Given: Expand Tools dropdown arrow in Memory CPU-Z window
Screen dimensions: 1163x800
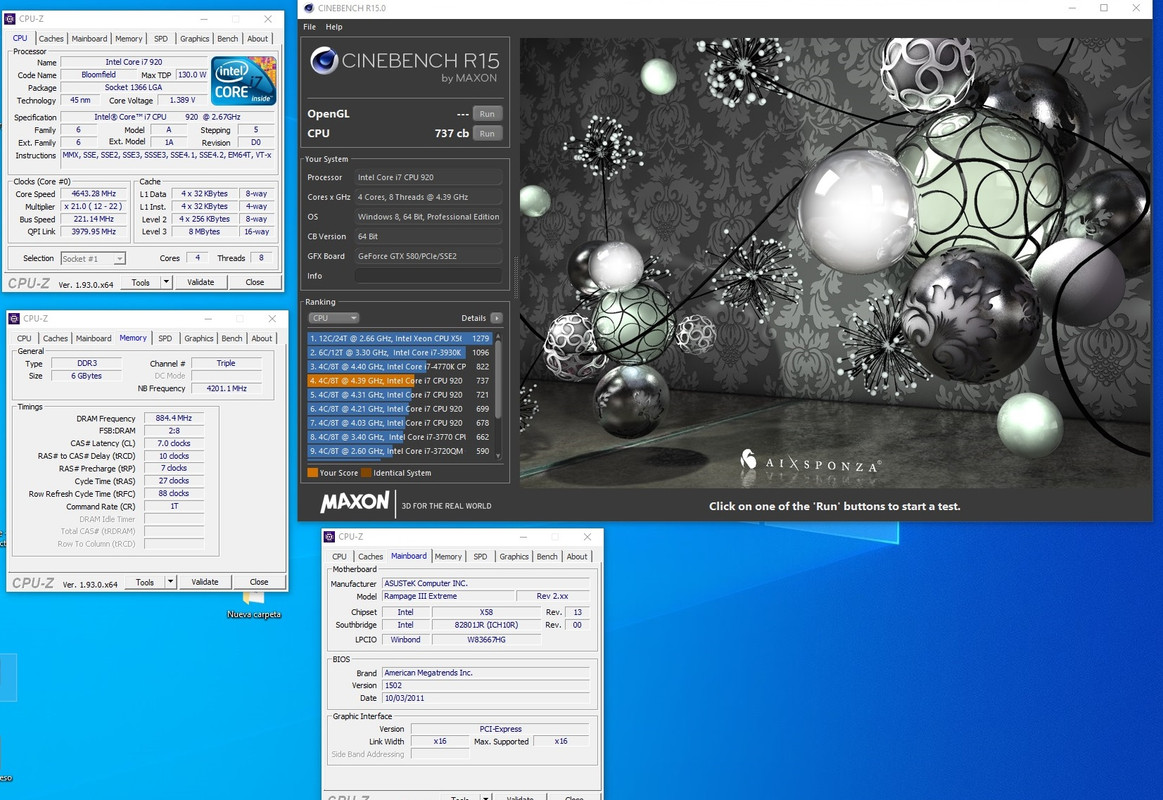Looking at the screenshot, I should pyautogui.click(x=171, y=582).
